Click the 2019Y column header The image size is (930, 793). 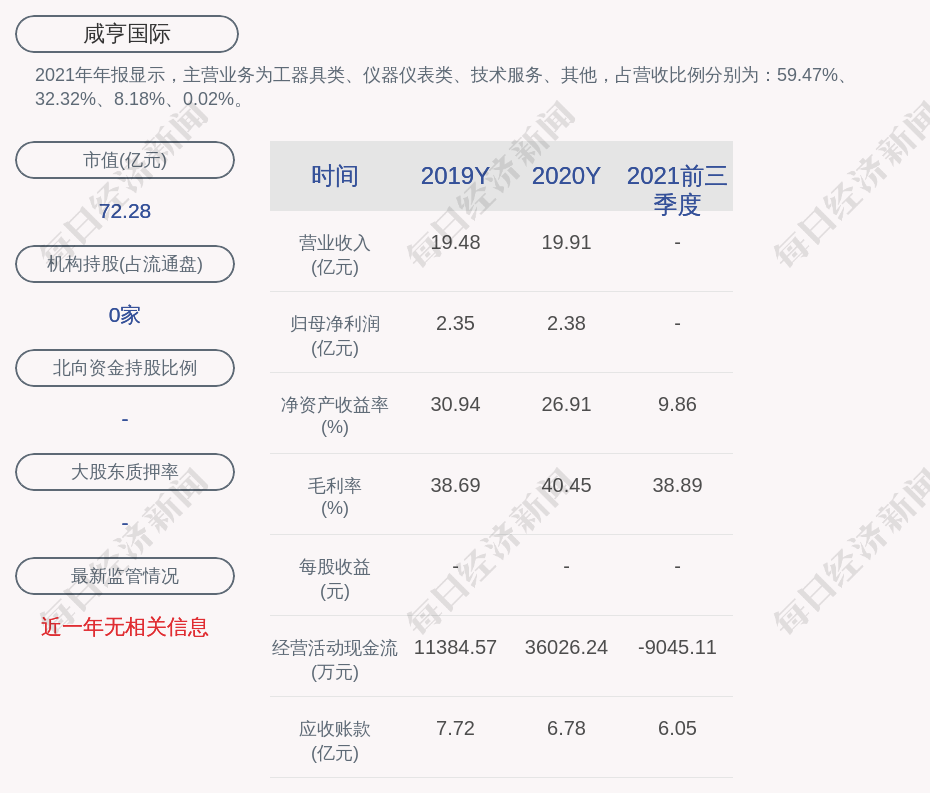[455, 176]
